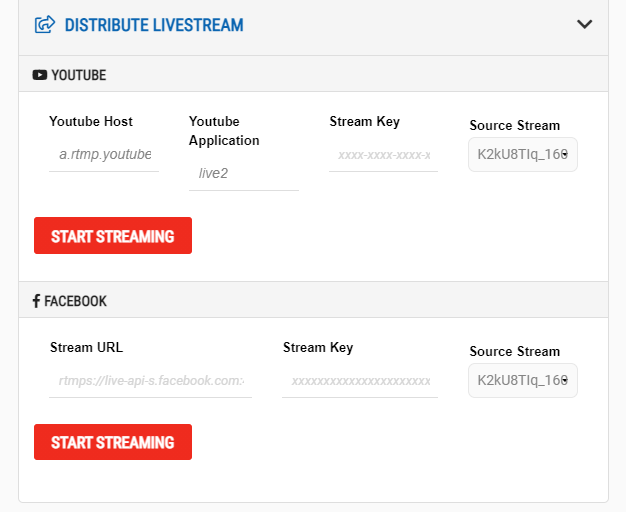This screenshot has height=512, width=626.
Task: Focus the Facebook Stream URL field
Action: click(x=151, y=381)
